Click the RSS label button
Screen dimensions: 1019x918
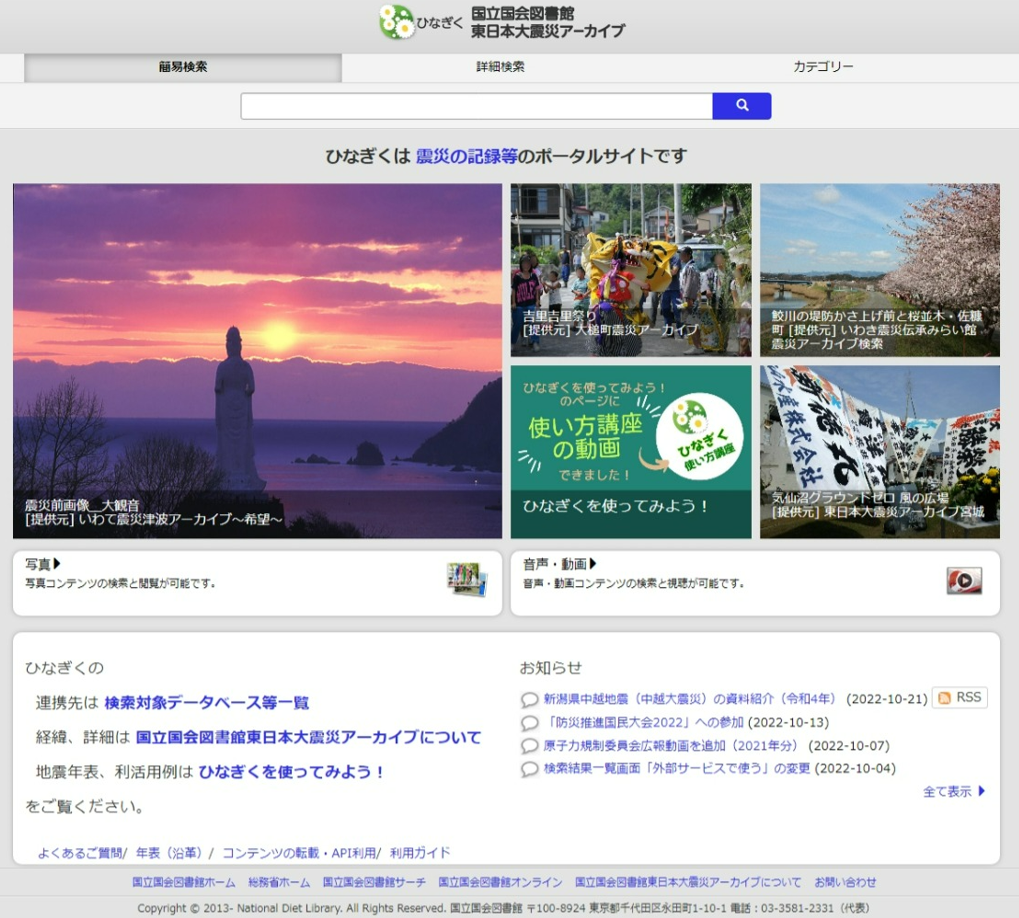coord(960,698)
